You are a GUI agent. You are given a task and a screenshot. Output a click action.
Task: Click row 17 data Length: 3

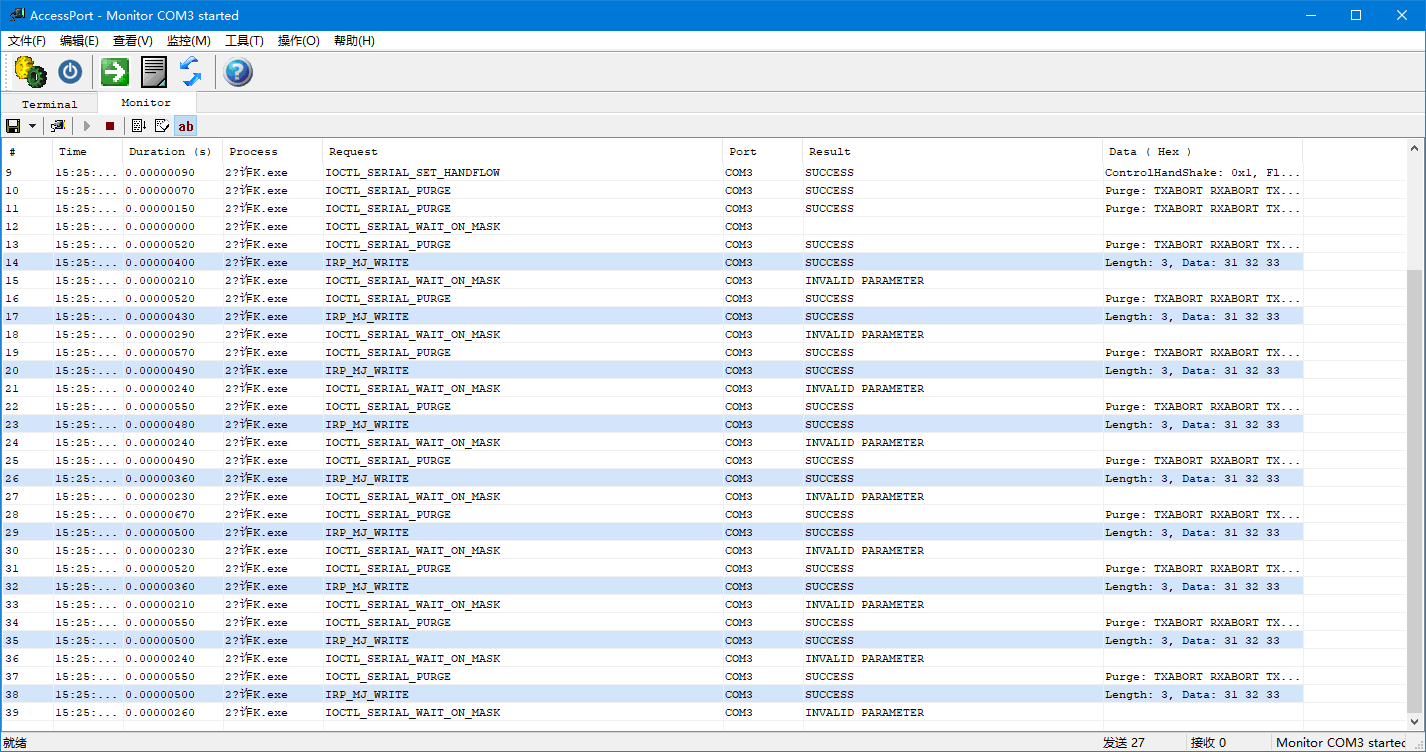tap(1192, 317)
